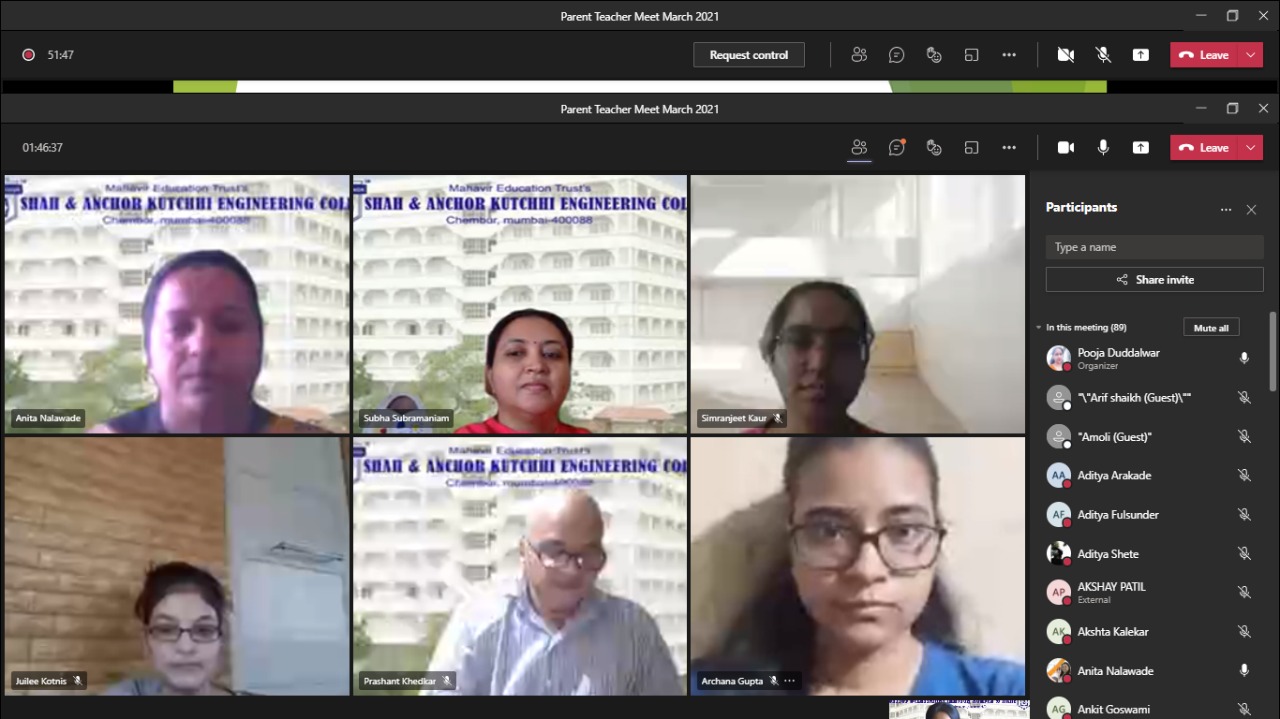The height and width of the screenshot is (719, 1280).
Task: Show participants icon in the 51:47 recording toolbar
Action: click(x=859, y=55)
